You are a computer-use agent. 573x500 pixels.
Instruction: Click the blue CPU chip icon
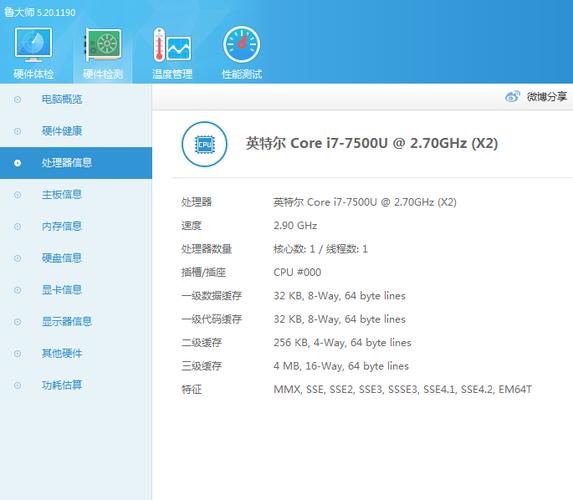tap(204, 144)
